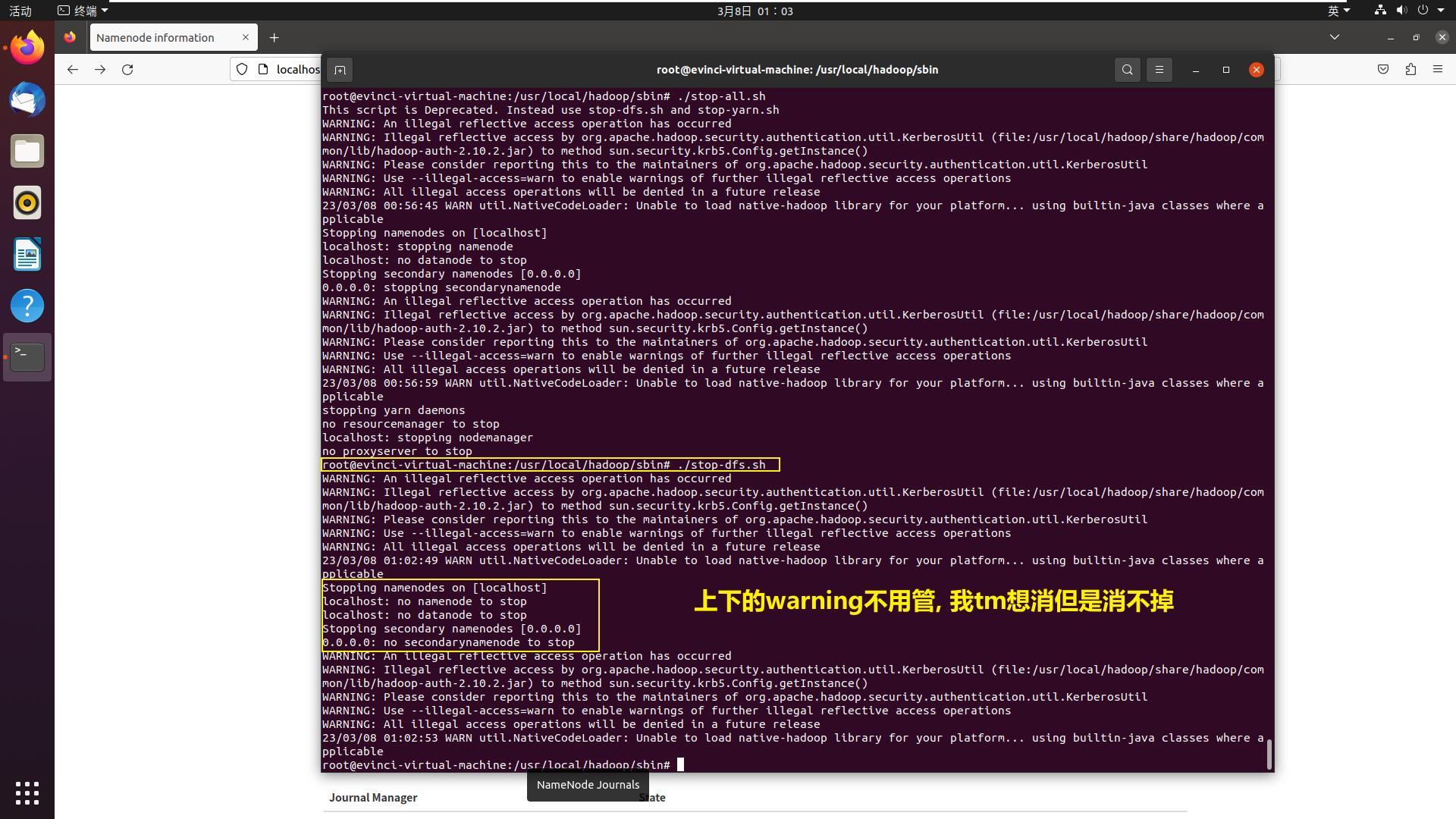Screen dimensions: 1456x819
Task: Open Firefox tracking protection shield icon
Action: point(242,69)
